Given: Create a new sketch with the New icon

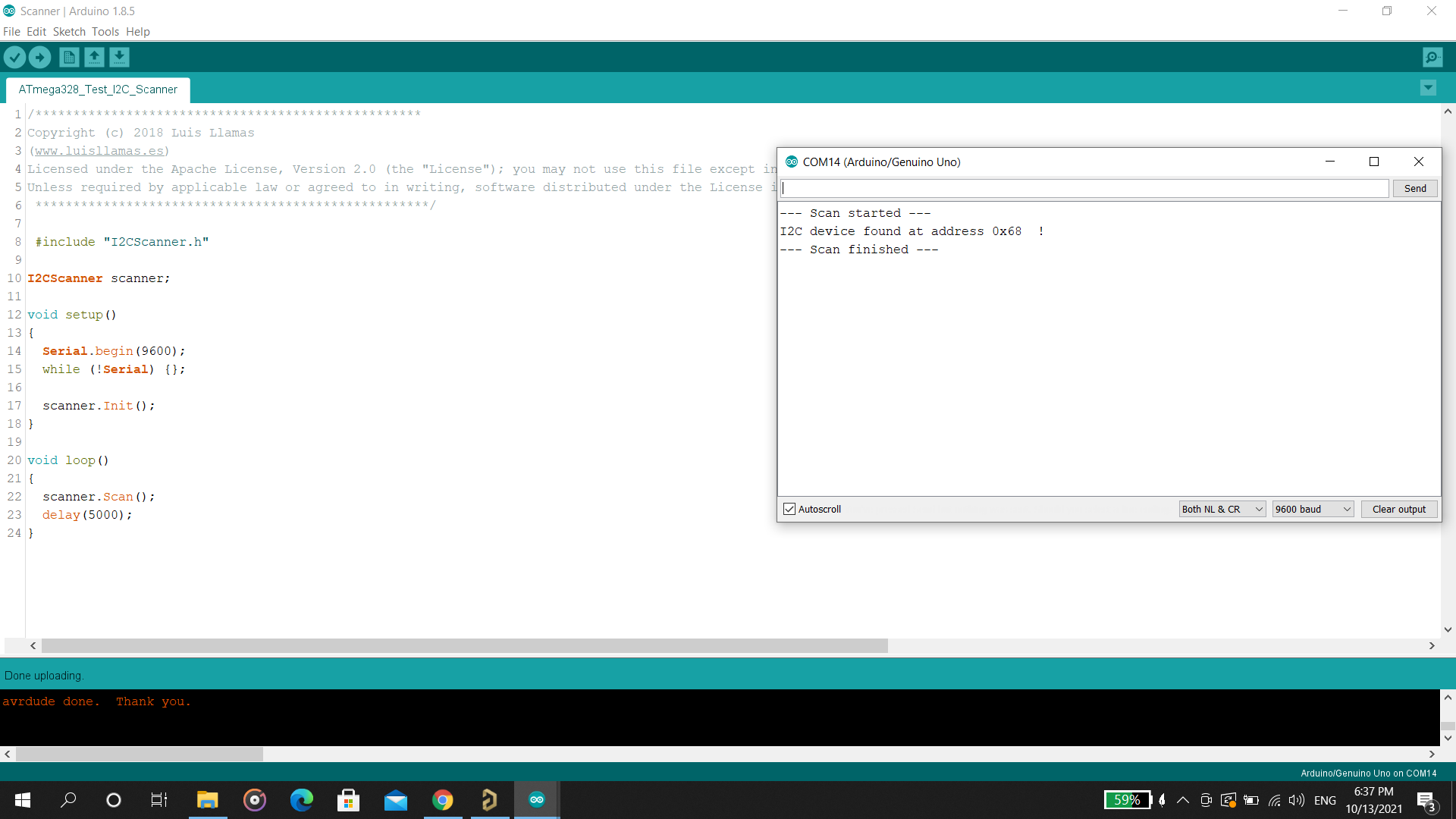Looking at the screenshot, I should click(x=68, y=57).
